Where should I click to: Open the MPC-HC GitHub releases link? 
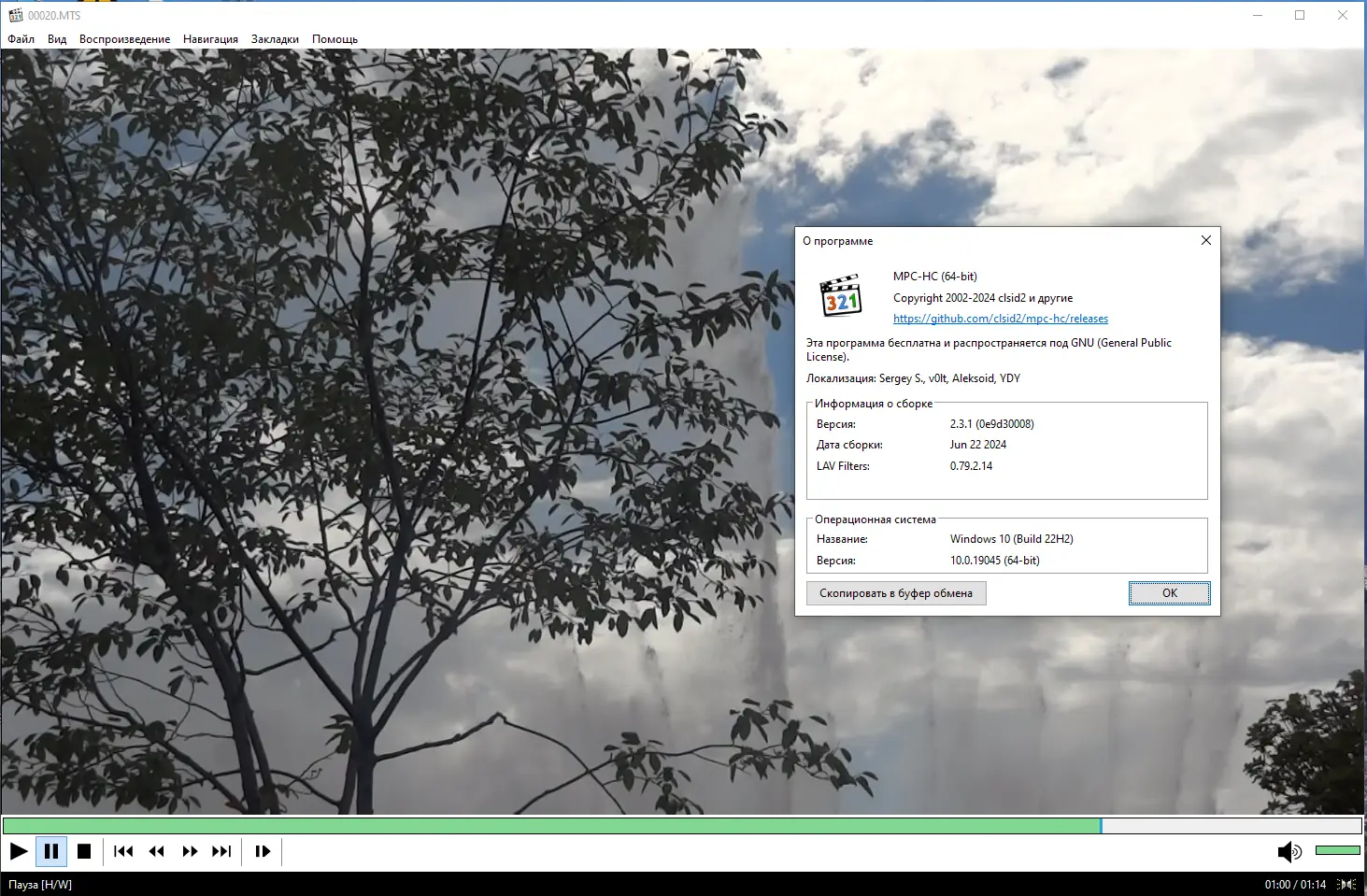click(x=1000, y=318)
